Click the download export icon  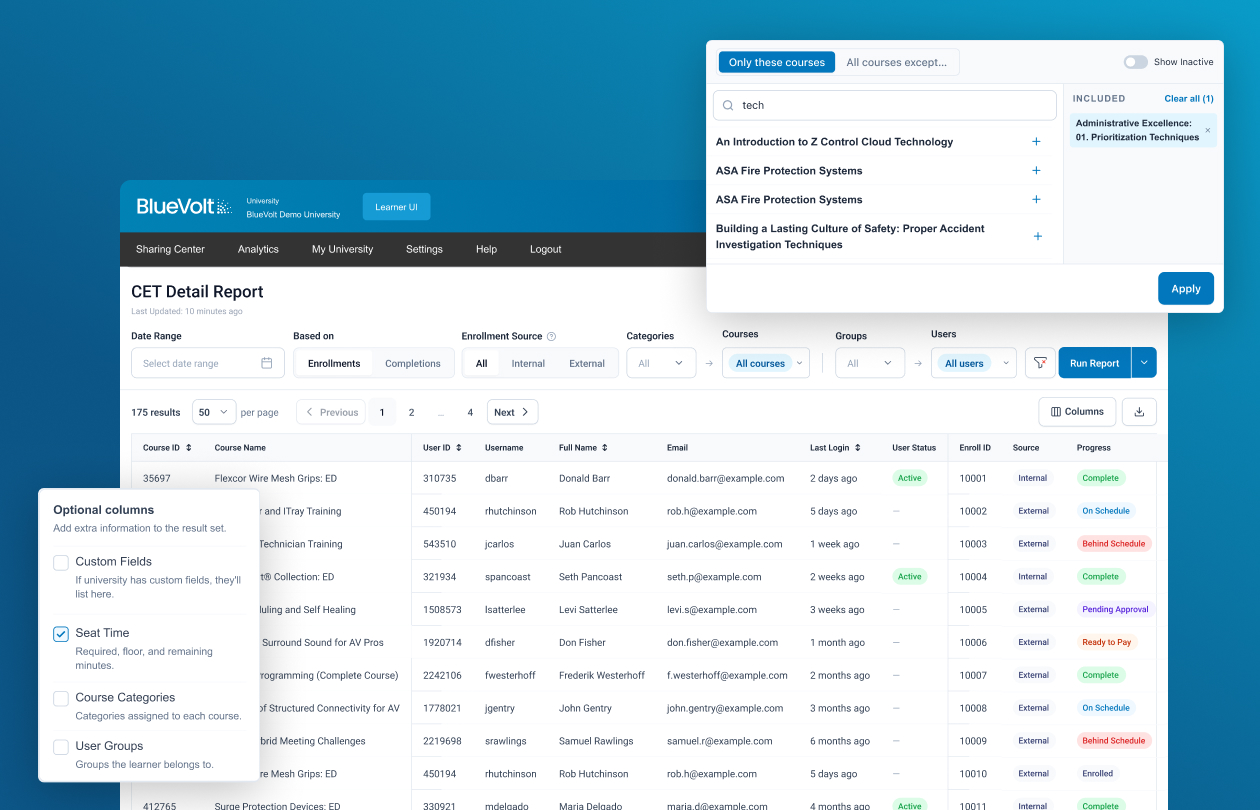tap(1139, 412)
